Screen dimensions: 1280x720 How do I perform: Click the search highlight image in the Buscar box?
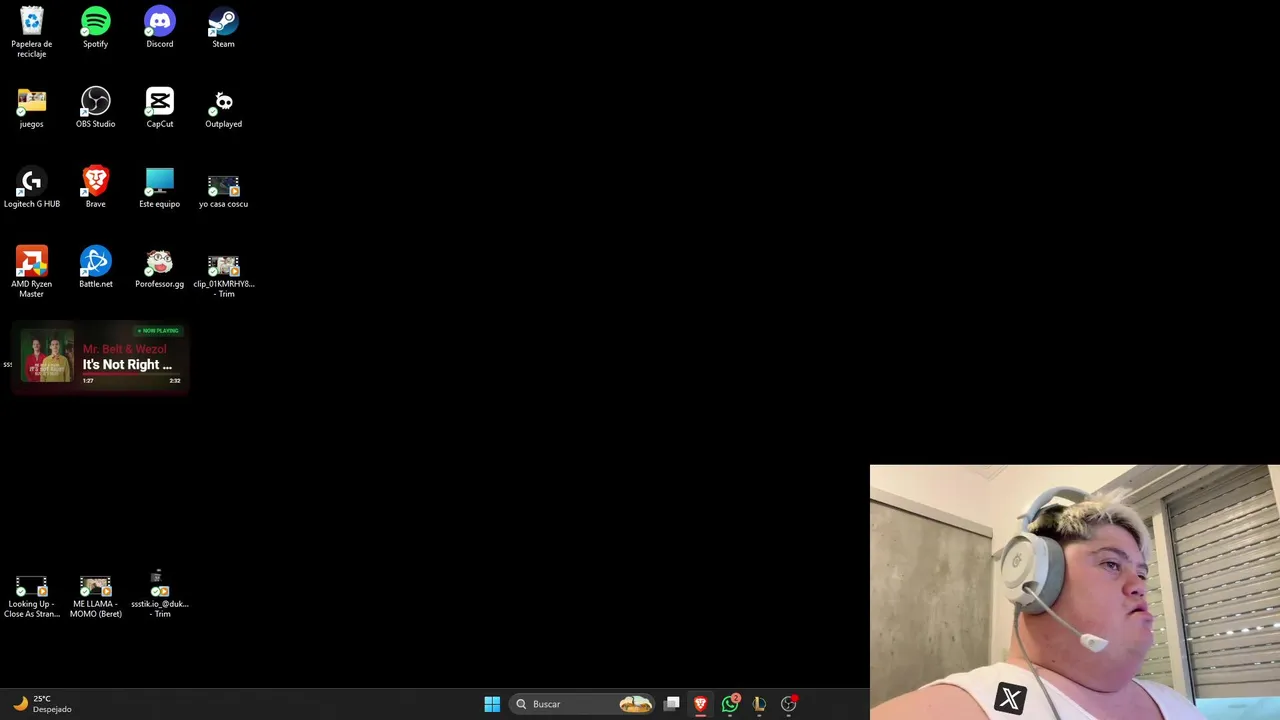click(x=635, y=704)
